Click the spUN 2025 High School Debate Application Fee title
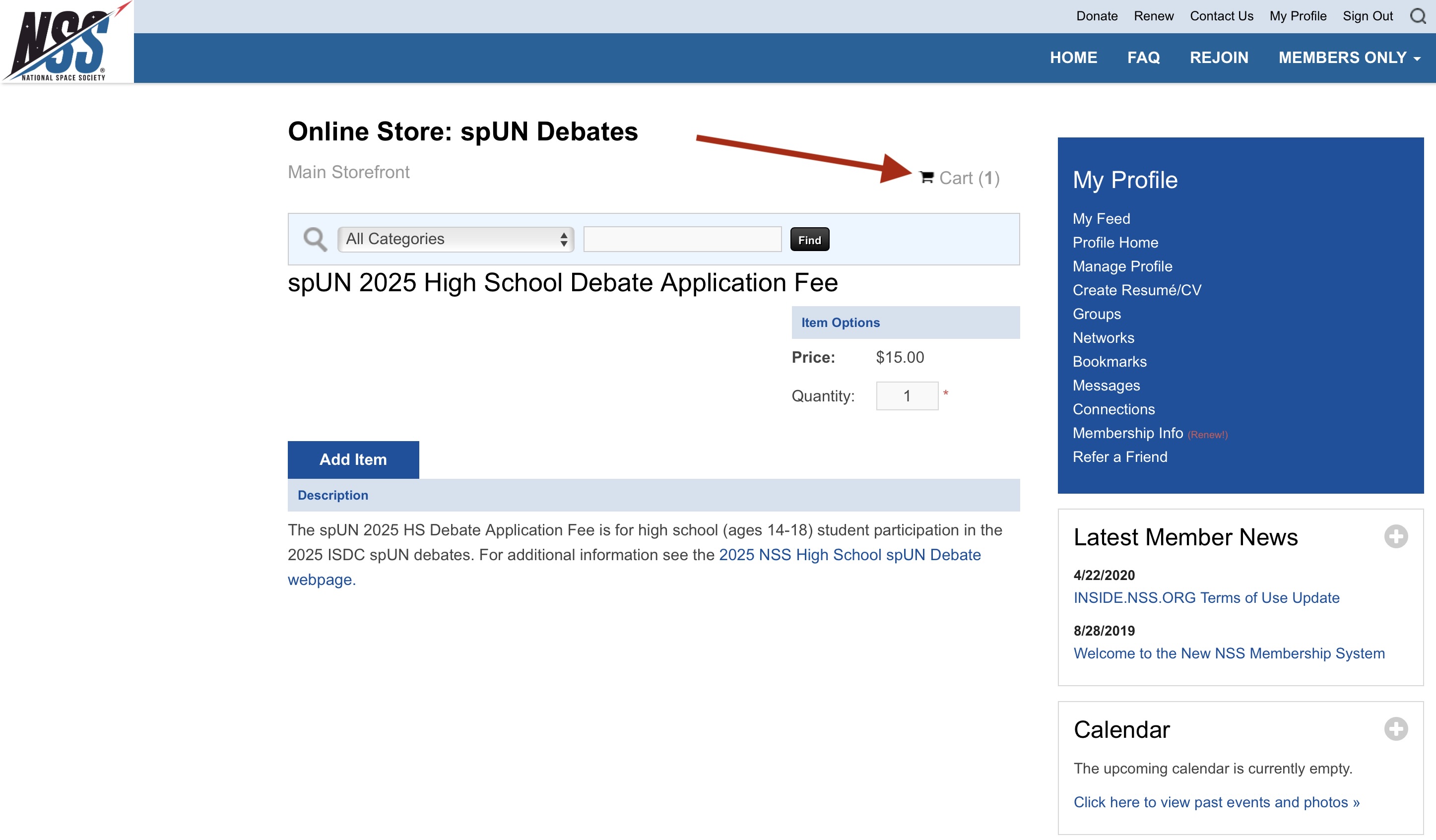Image resolution: width=1436 pixels, height=840 pixels. point(563,283)
